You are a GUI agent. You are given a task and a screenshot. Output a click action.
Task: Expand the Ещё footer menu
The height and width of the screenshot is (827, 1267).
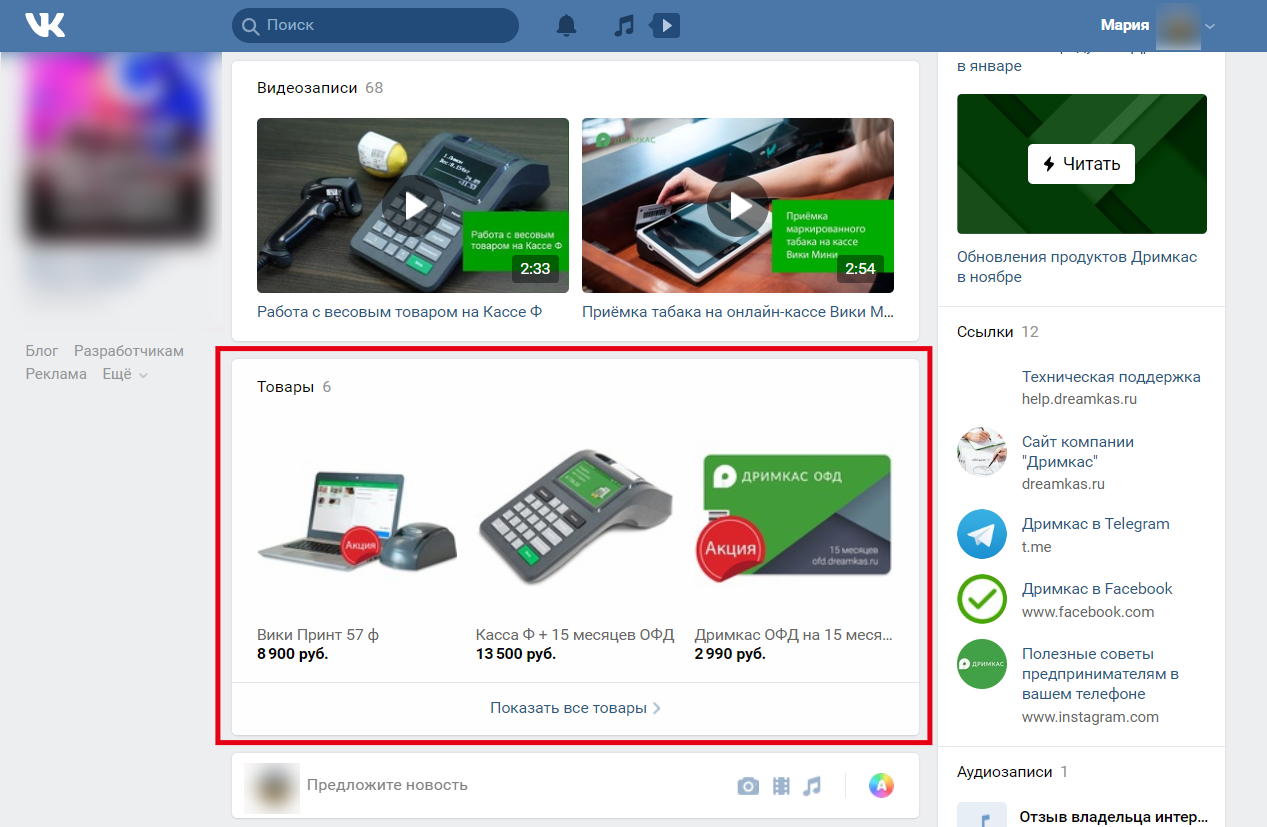125,374
